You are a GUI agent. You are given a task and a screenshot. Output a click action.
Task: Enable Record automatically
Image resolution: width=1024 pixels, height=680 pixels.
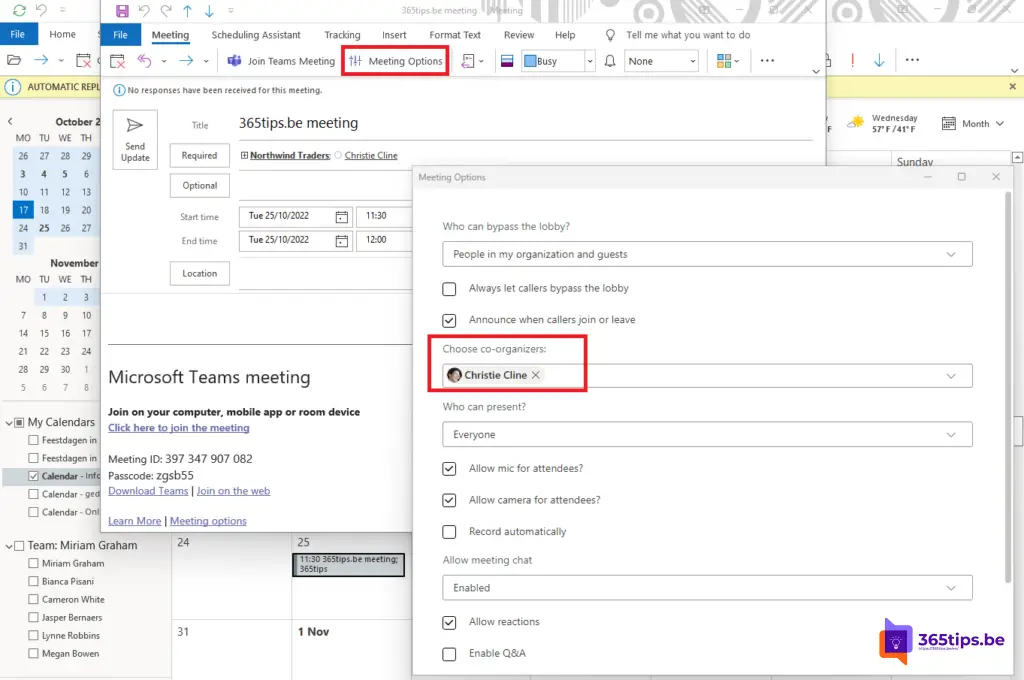pos(449,532)
